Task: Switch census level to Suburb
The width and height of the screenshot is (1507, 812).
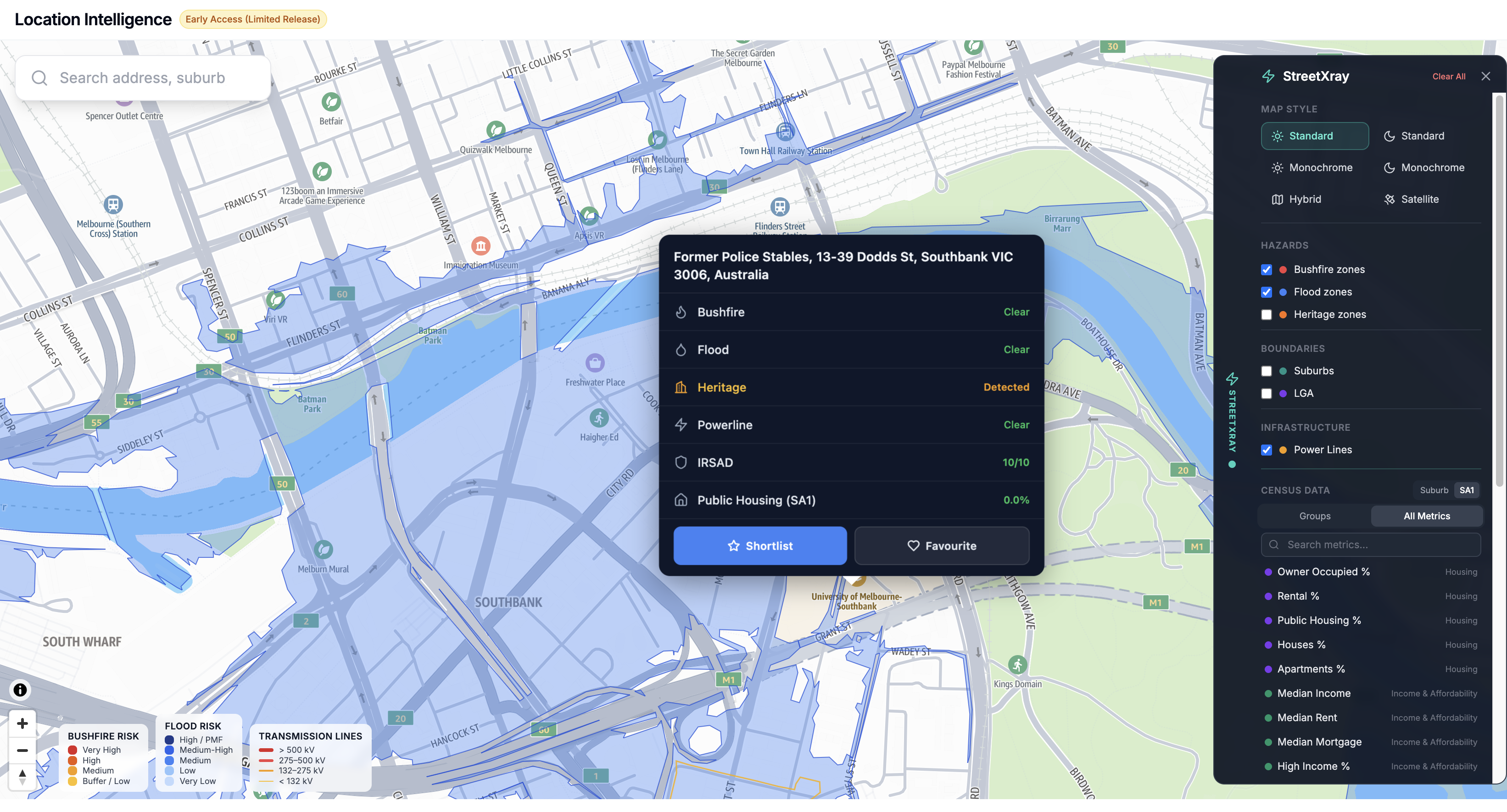Action: coord(1433,490)
